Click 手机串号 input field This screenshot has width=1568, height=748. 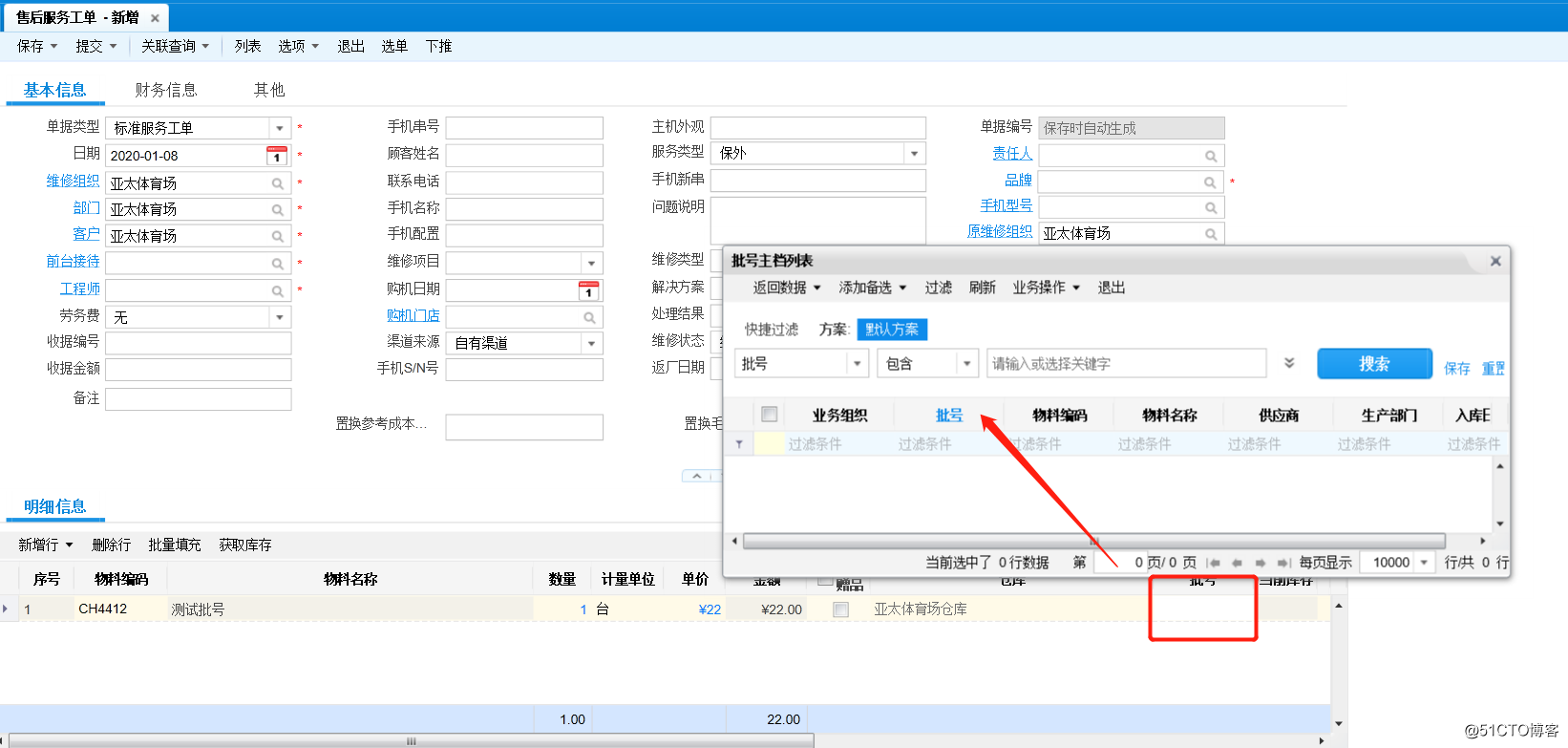point(524,128)
